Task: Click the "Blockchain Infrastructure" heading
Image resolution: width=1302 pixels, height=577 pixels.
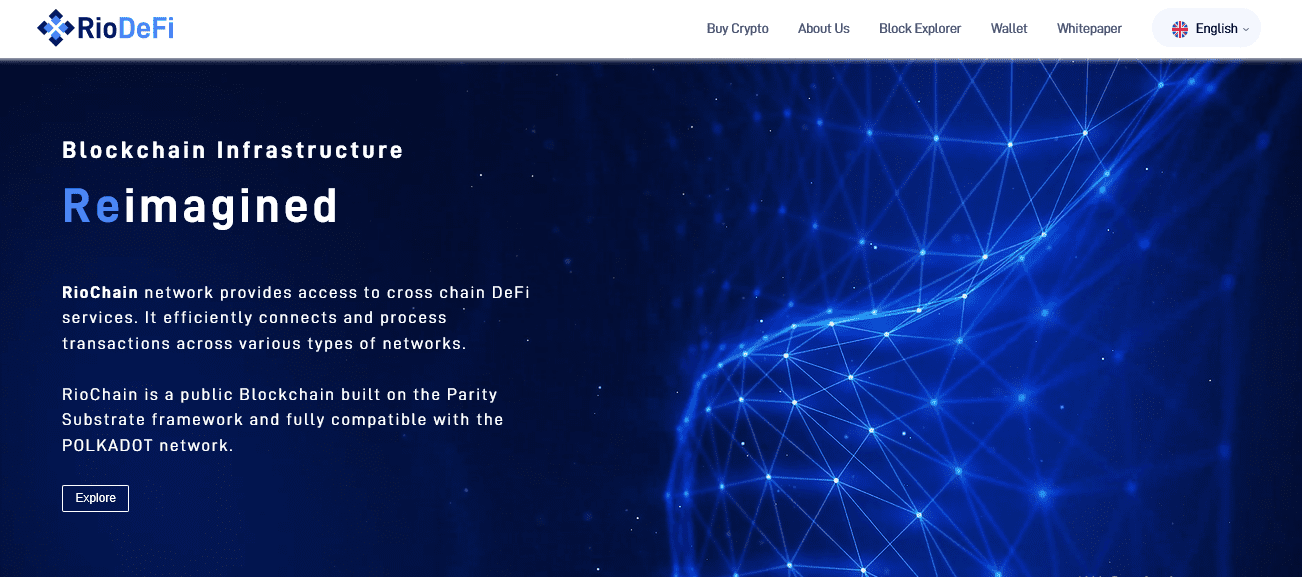Action: coord(233,150)
